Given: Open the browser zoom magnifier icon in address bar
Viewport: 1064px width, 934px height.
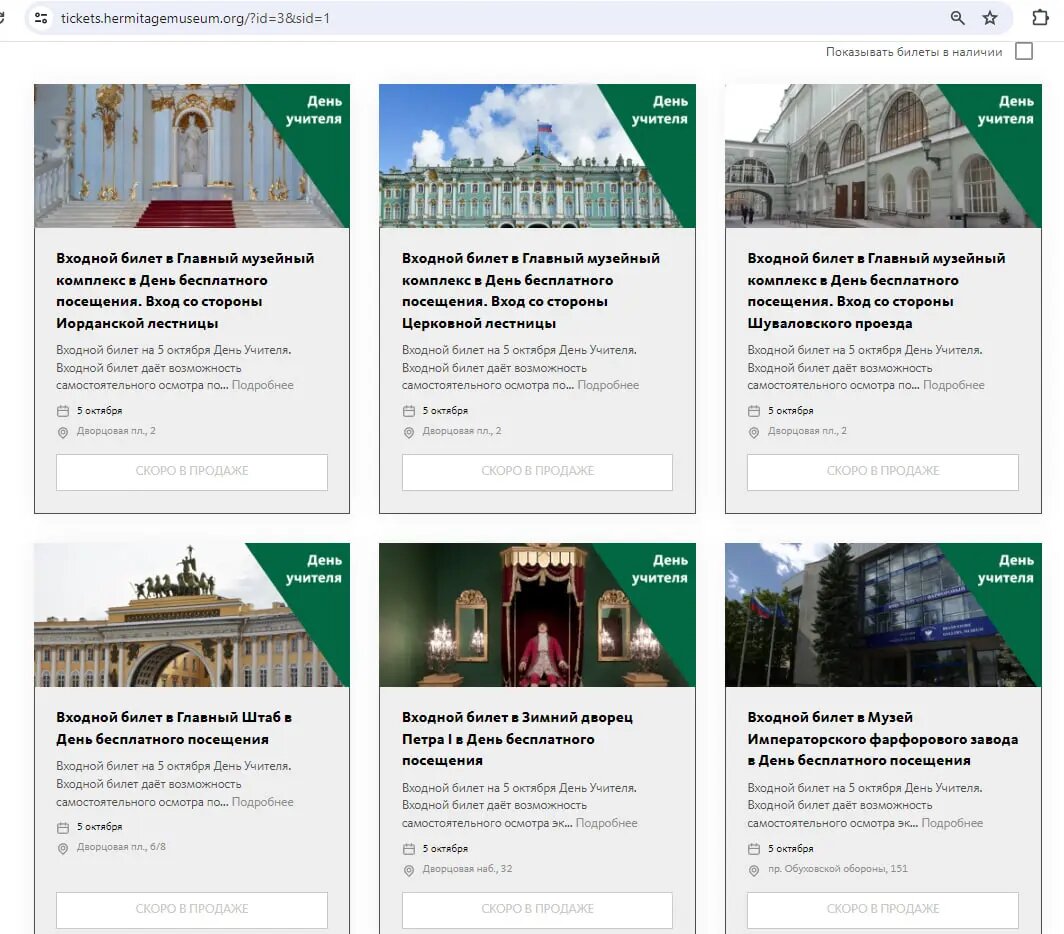Looking at the screenshot, I should (956, 18).
